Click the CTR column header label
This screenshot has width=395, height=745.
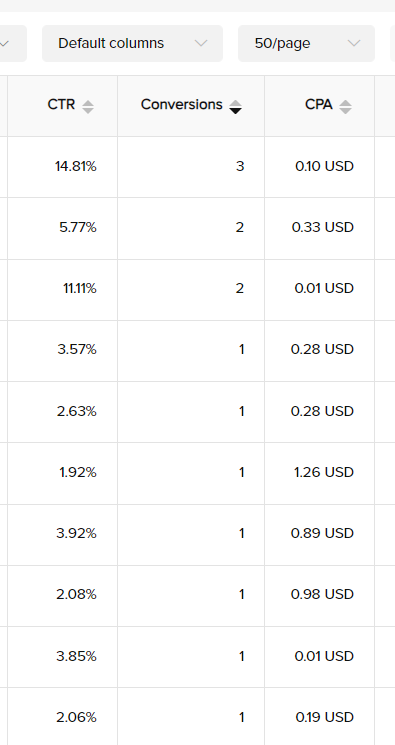click(x=61, y=105)
